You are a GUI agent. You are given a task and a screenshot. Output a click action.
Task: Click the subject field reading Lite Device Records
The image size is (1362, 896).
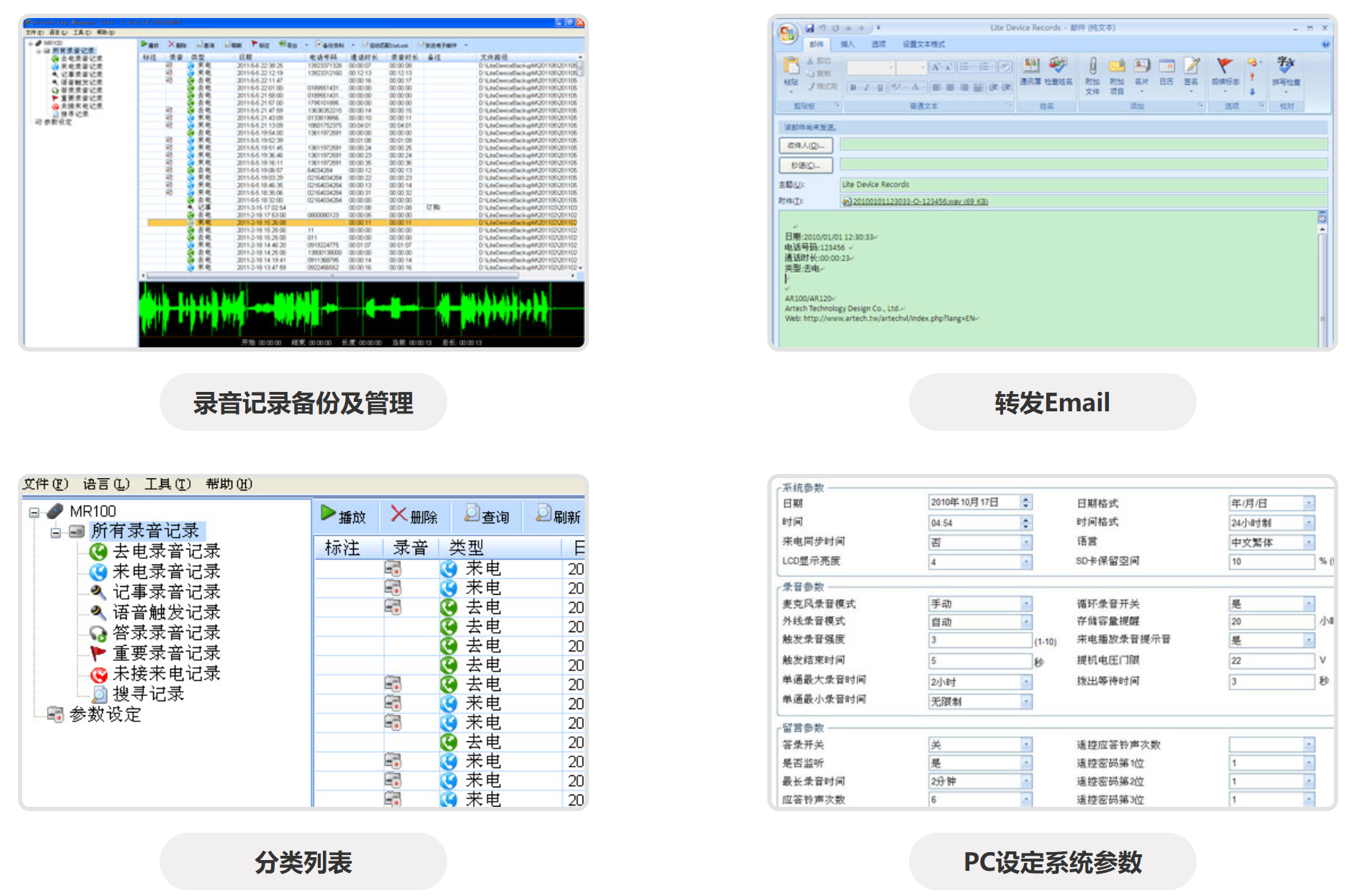[1084, 185]
